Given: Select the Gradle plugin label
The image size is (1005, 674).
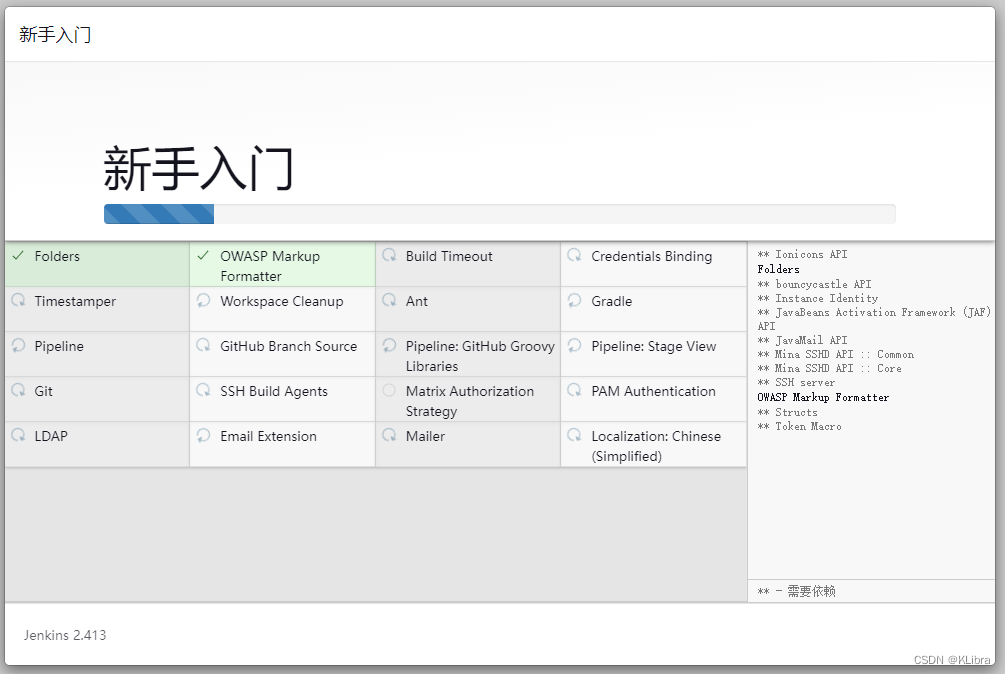Looking at the screenshot, I should [x=611, y=301].
